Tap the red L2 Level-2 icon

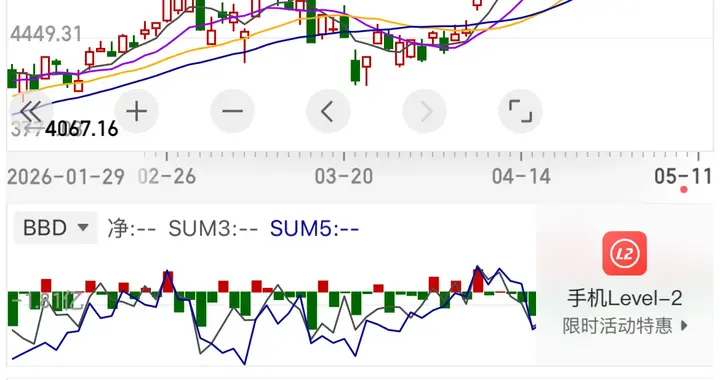(x=624, y=253)
